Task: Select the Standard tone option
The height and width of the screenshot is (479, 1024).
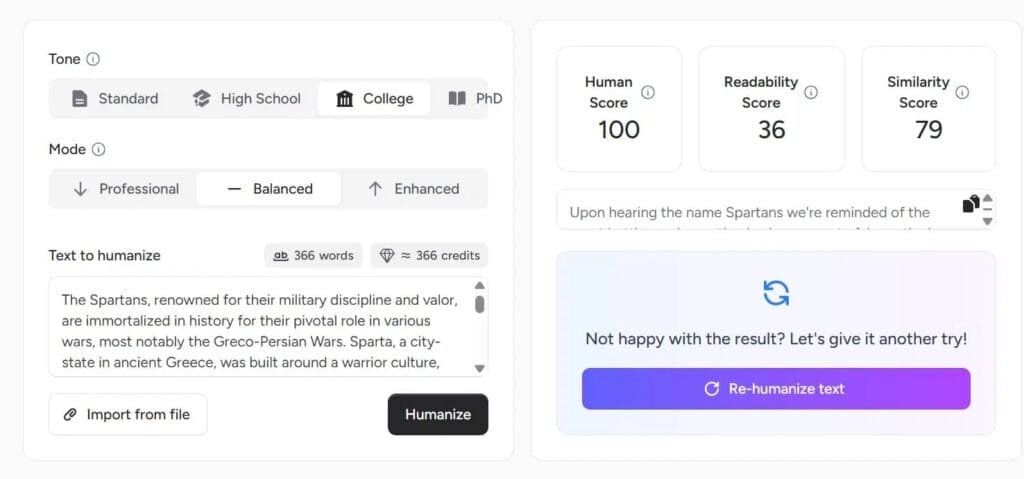Action: click(115, 98)
